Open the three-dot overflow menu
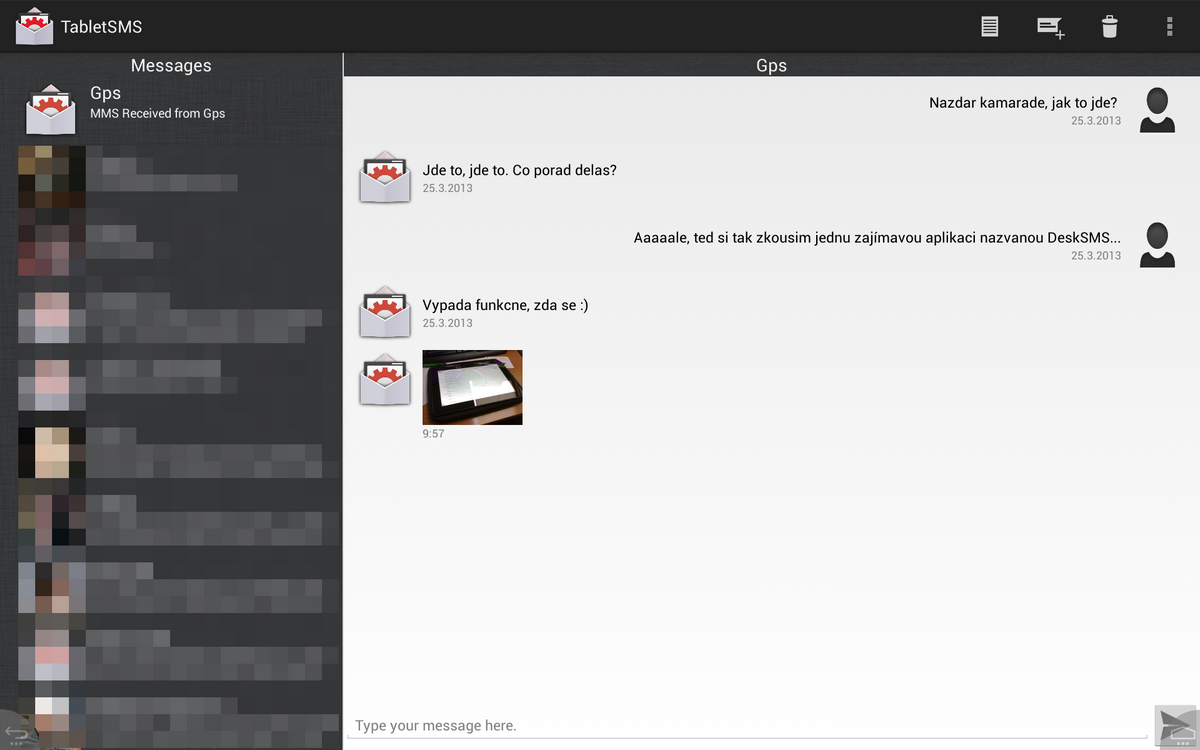The width and height of the screenshot is (1200, 750). 1169,27
